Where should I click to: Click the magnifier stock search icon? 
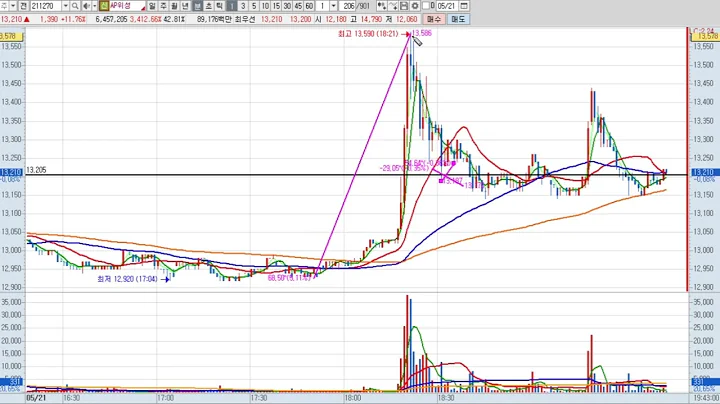click(75, 6)
